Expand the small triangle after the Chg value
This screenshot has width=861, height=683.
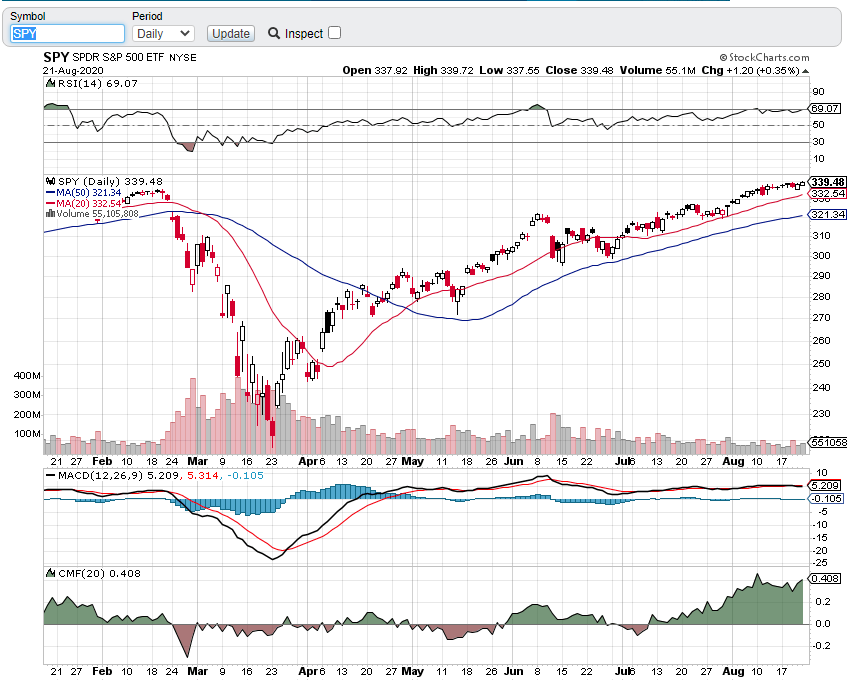click(805, 71)
